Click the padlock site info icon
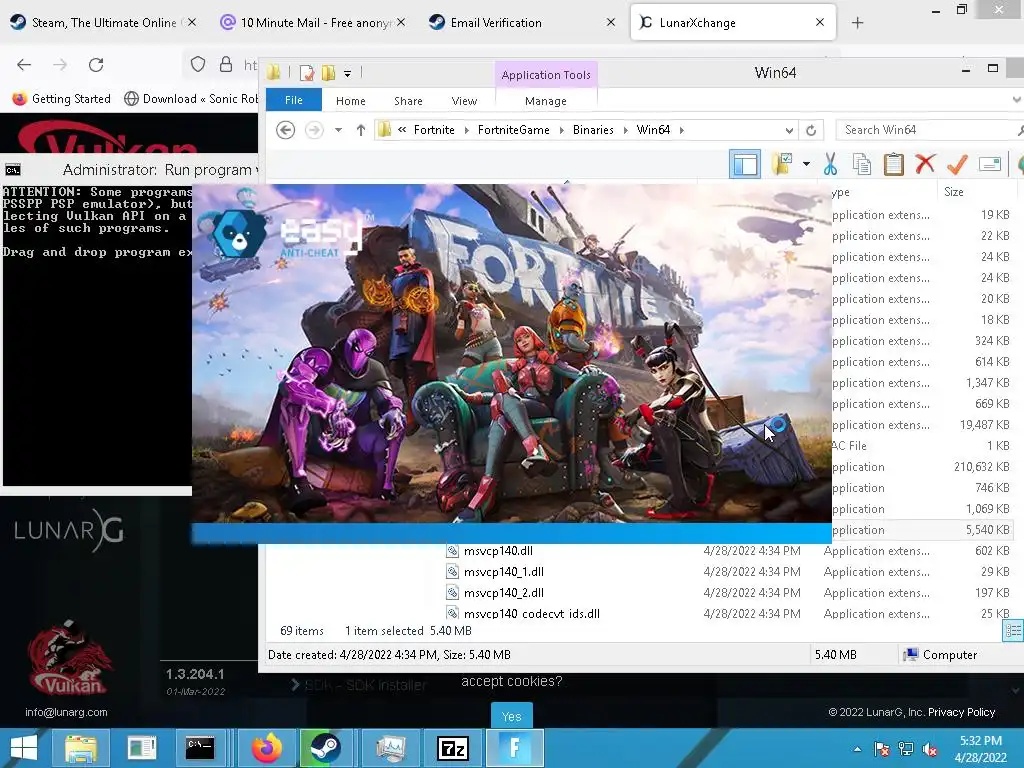Screen dimensions: 1024x768 click(x=226, y=64)
